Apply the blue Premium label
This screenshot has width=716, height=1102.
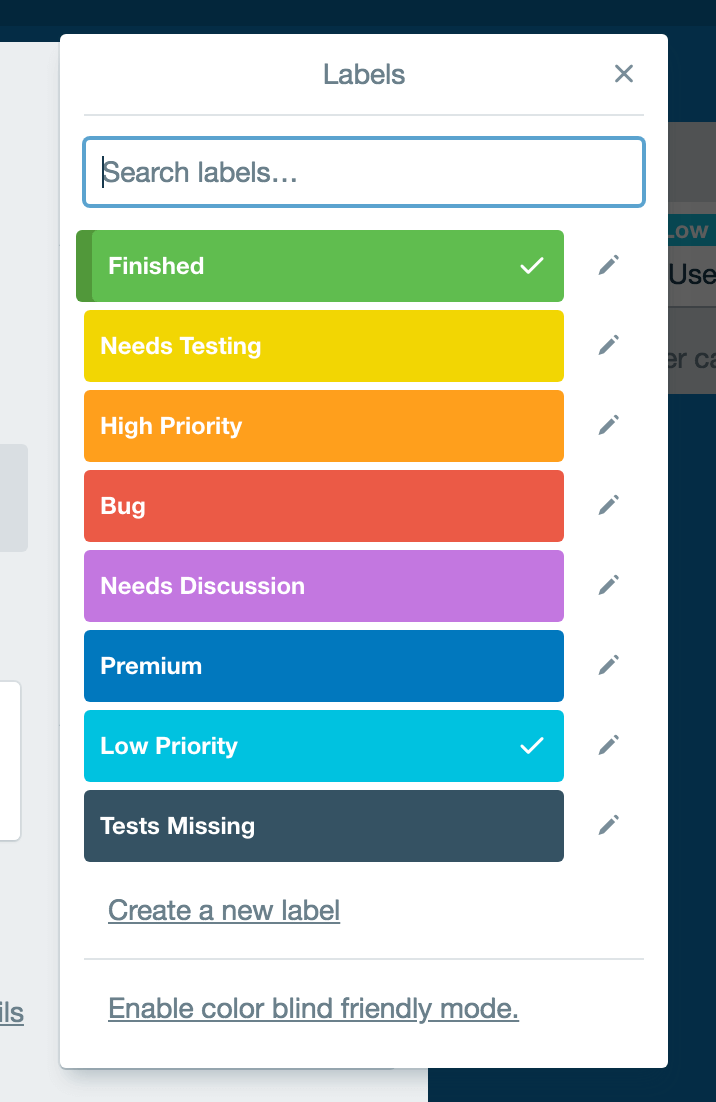pos(324,666)
